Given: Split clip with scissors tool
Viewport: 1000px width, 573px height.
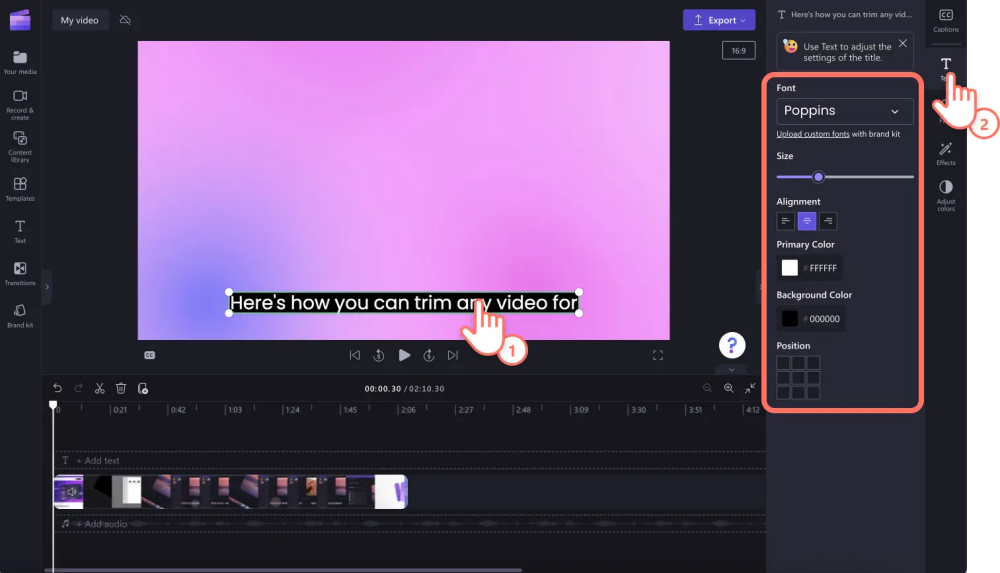Looking at the screenshot, I should [x=99, y=388].
